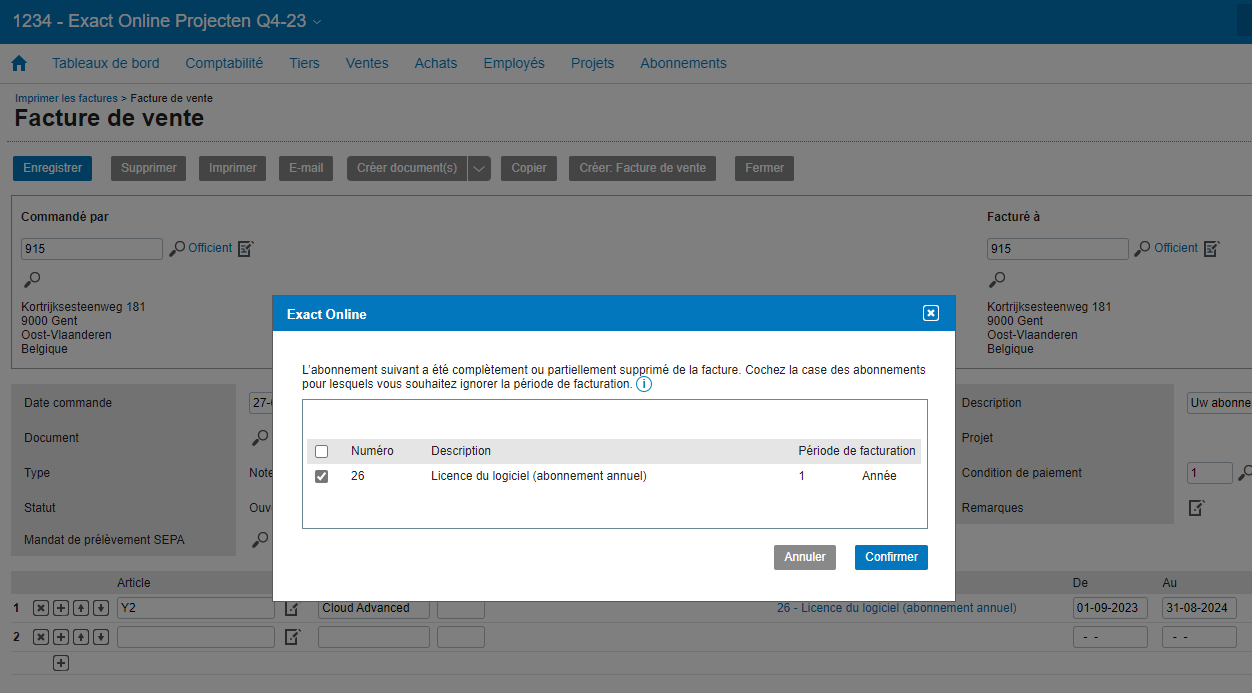Search for a document in the Document row
1252x693 pixels.
[259, 438]
